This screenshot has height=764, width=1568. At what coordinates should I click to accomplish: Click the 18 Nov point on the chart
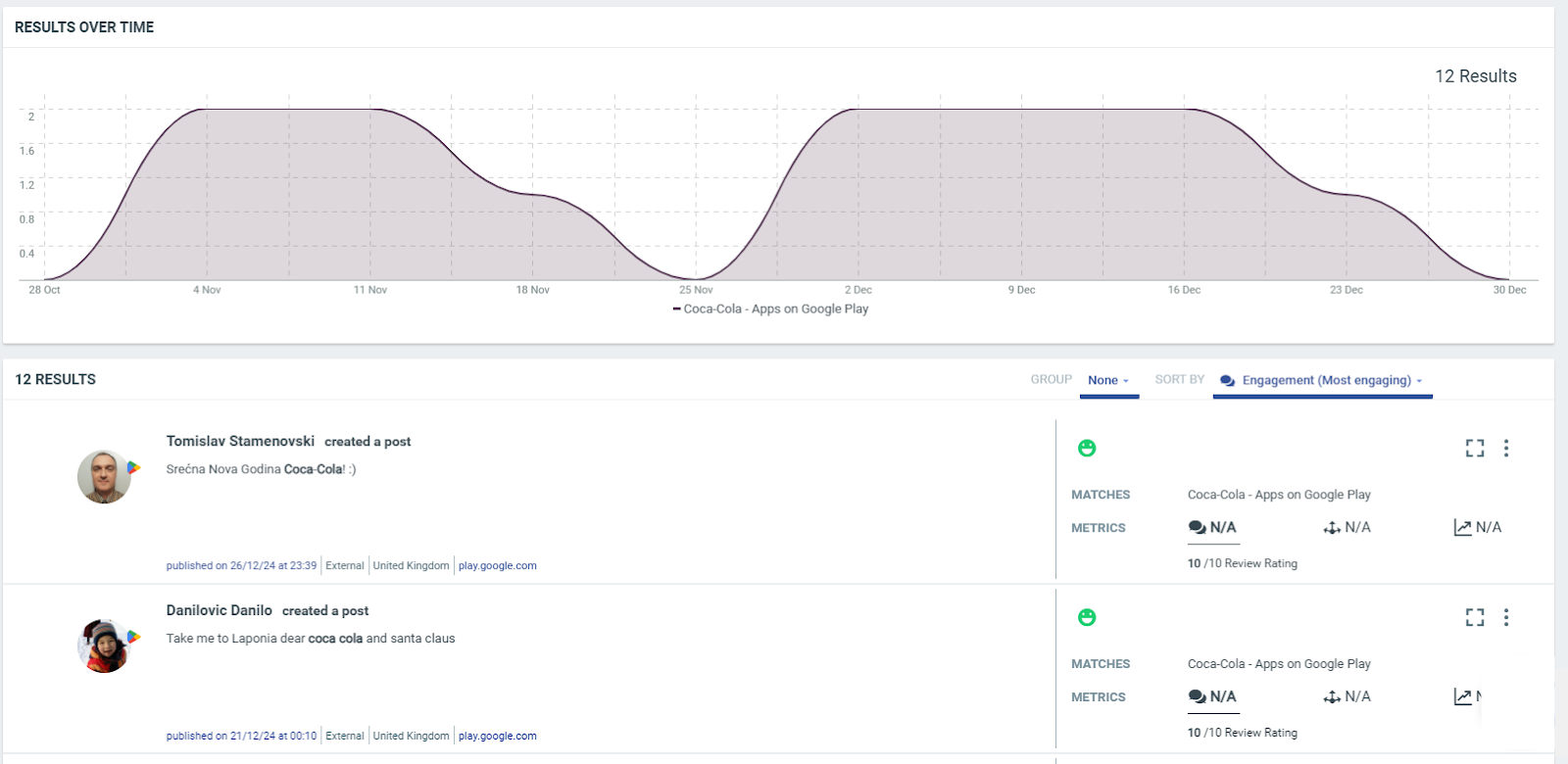point(533,194)
